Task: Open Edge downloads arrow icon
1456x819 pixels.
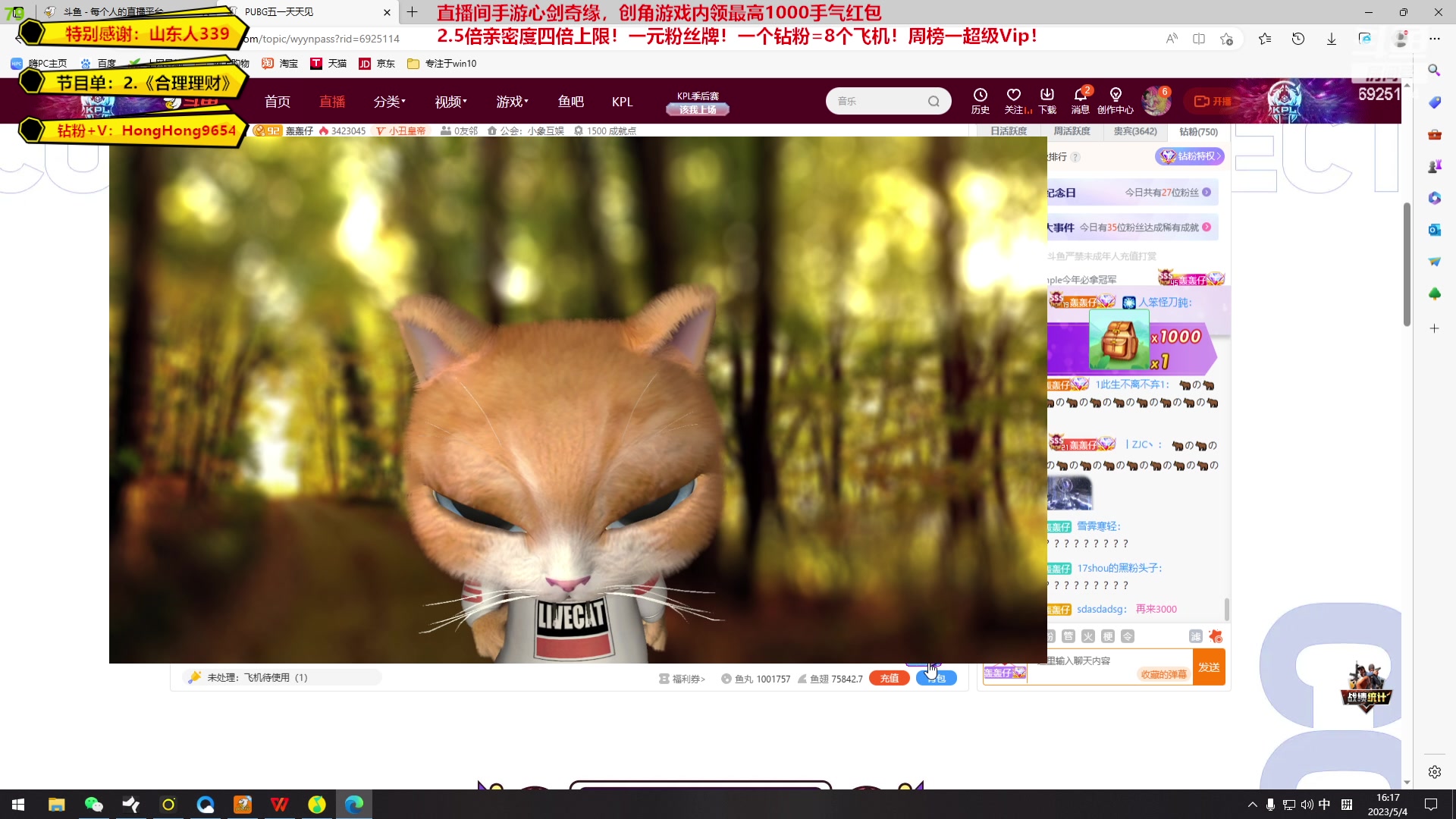Action: coord(1332,39)
